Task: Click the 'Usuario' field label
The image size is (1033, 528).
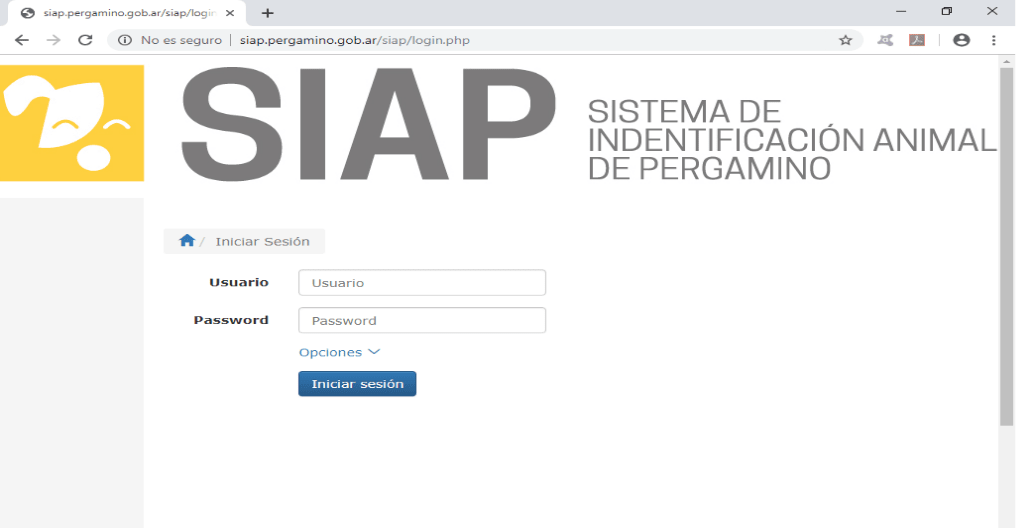Action: (x=238, y=282)
